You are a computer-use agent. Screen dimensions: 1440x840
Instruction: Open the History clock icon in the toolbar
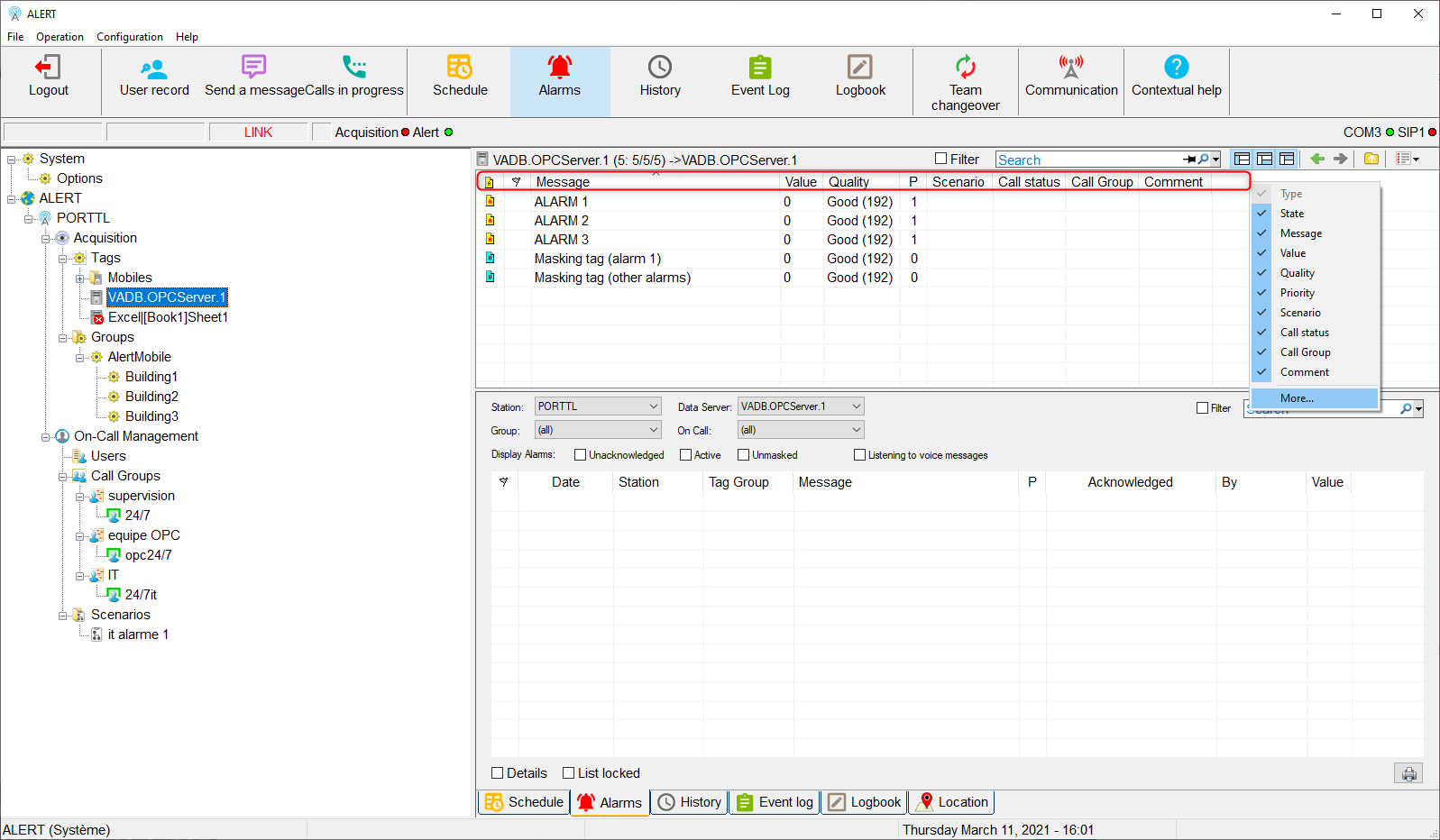(660, 68)
